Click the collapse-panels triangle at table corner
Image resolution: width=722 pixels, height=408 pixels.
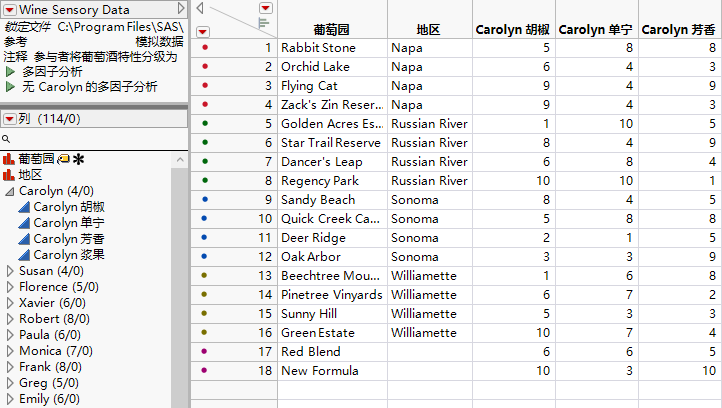click(200, 8)
